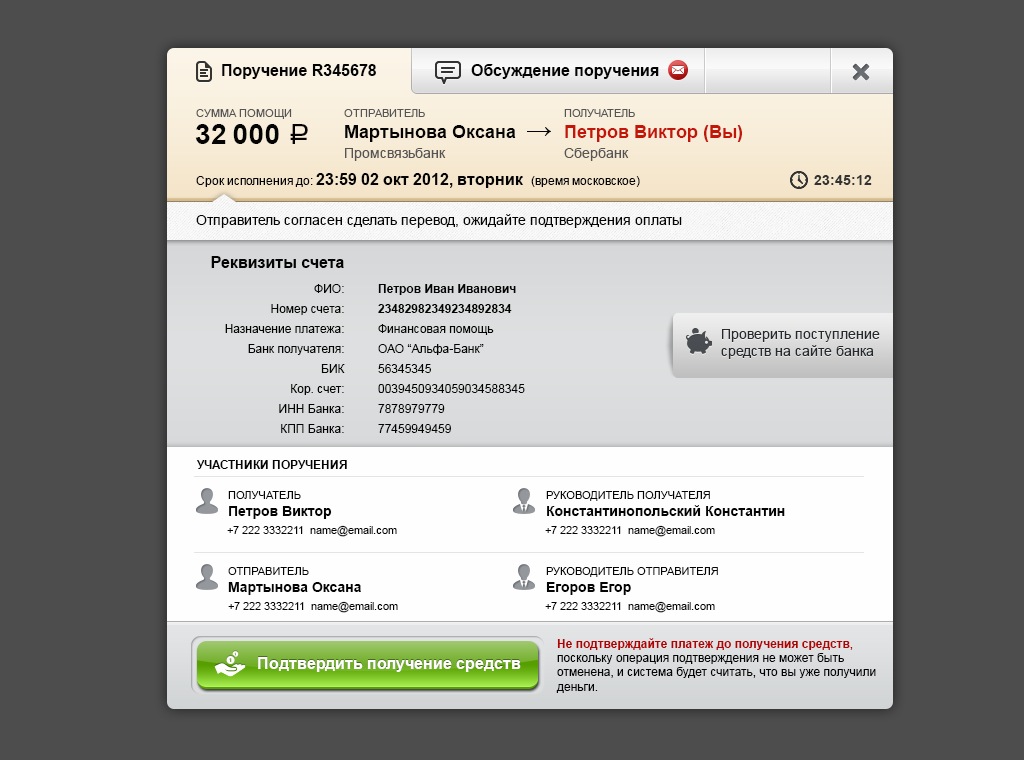The height and width of the screenshot is (760, 1024).
Task: Click the account number 2348298234923489​2834
Action: [x=444, y=309]
